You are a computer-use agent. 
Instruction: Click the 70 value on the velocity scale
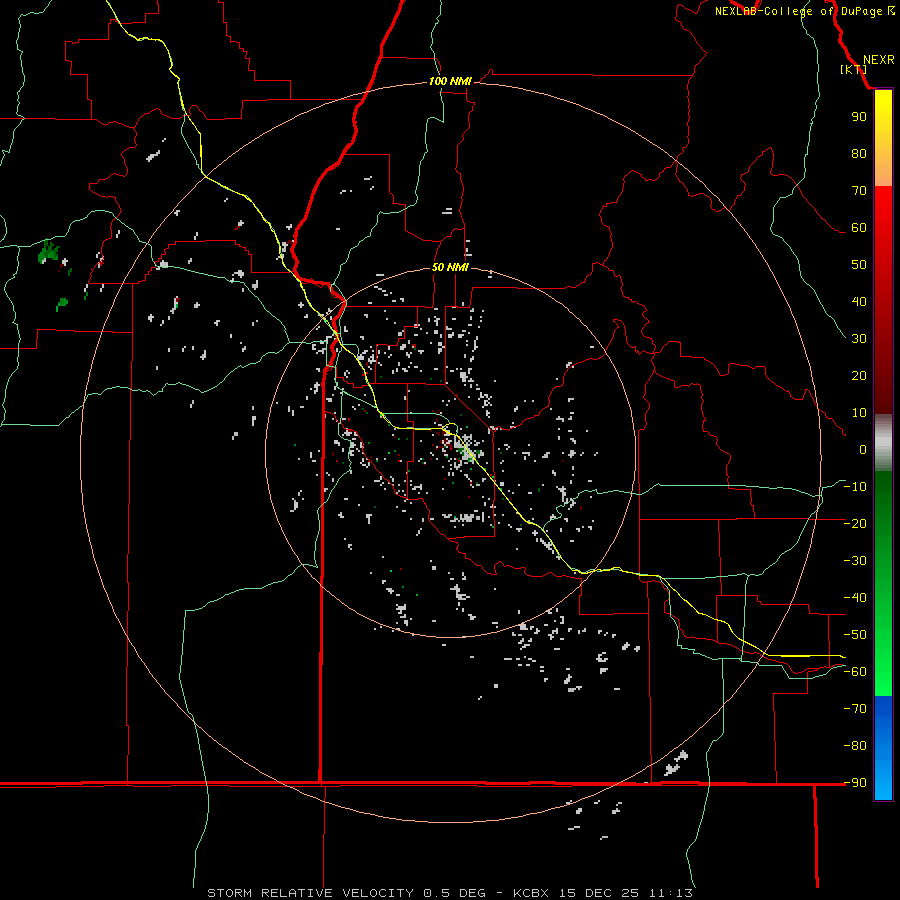point(859,191)
